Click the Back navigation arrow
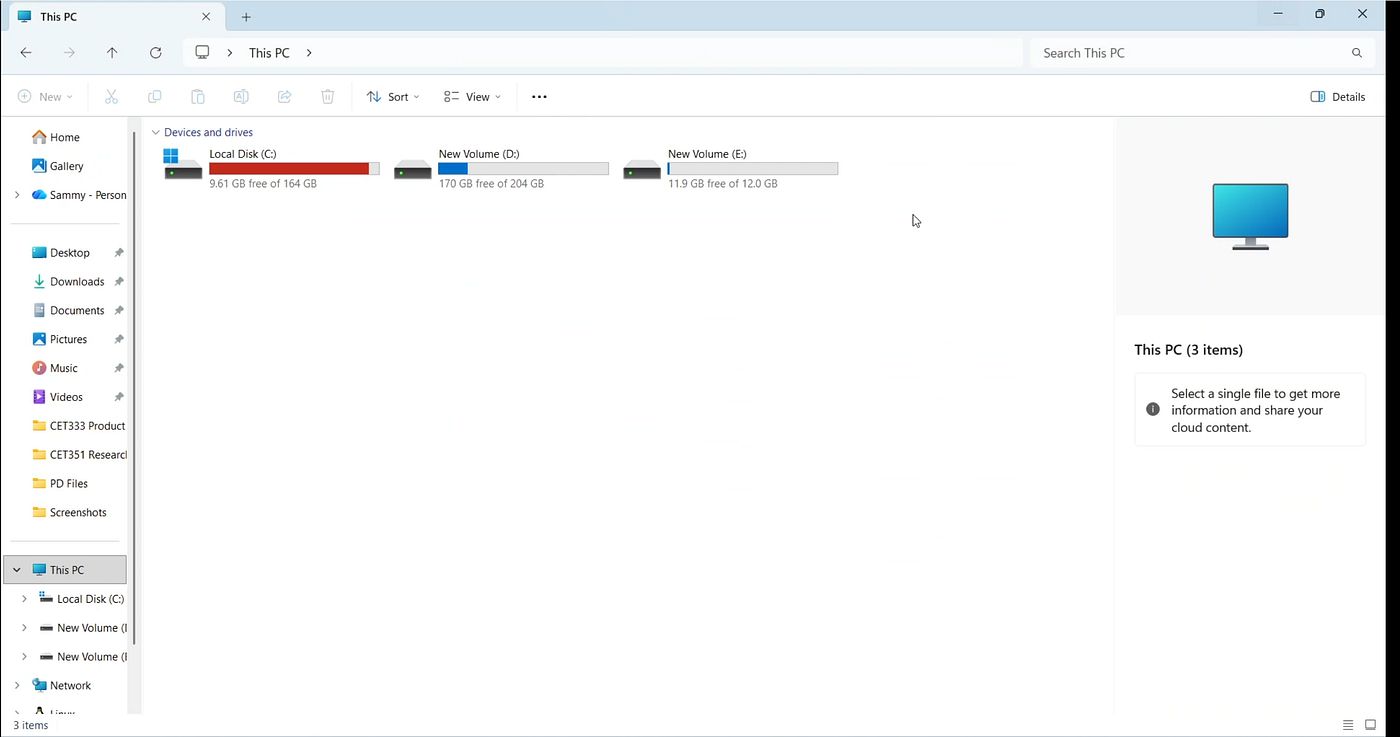 coord(26,53)
